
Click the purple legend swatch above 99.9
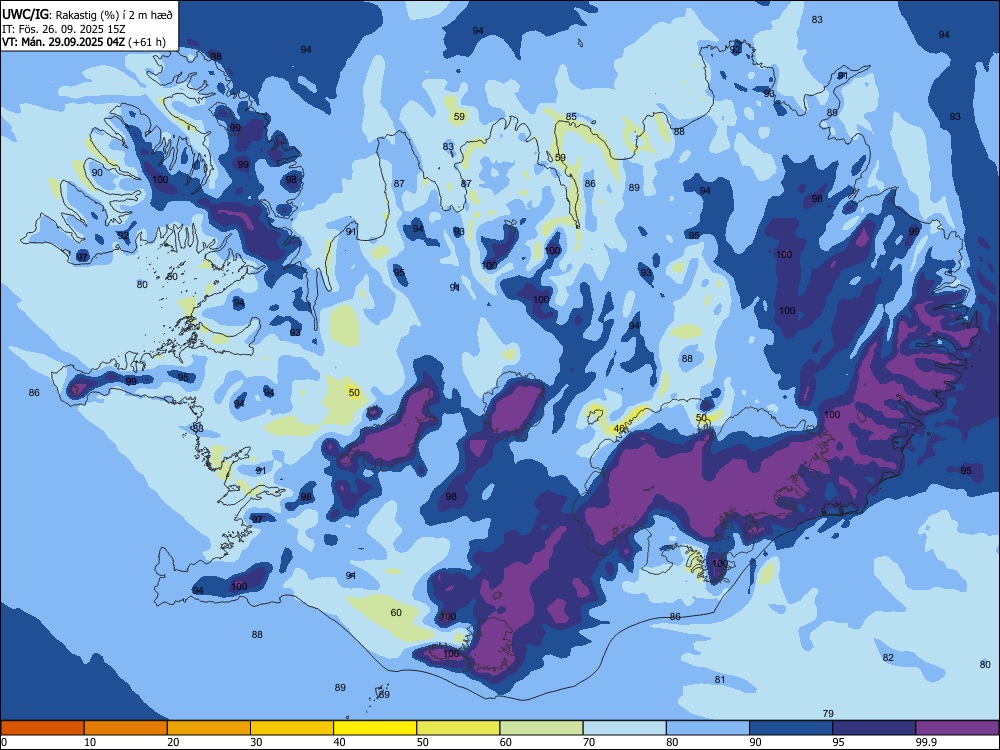point(957,728)
